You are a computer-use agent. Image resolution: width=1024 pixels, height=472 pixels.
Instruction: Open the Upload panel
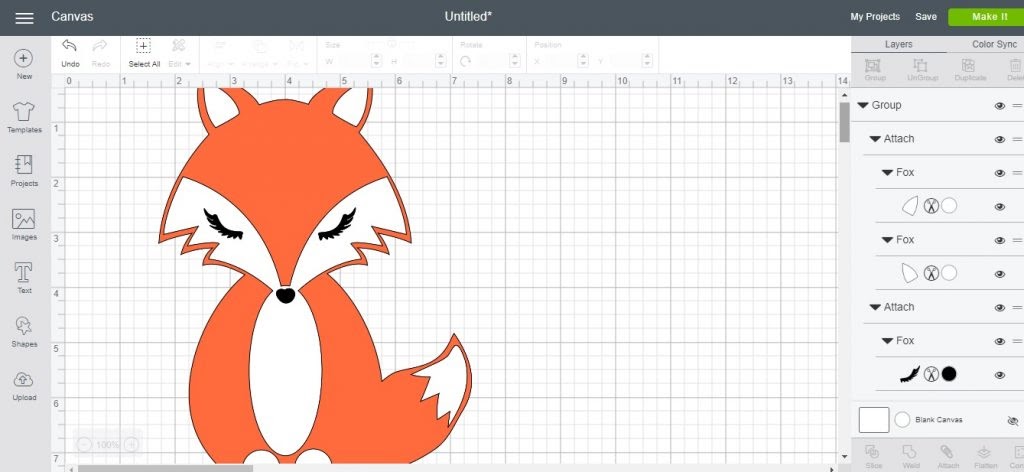pos(24,386)
